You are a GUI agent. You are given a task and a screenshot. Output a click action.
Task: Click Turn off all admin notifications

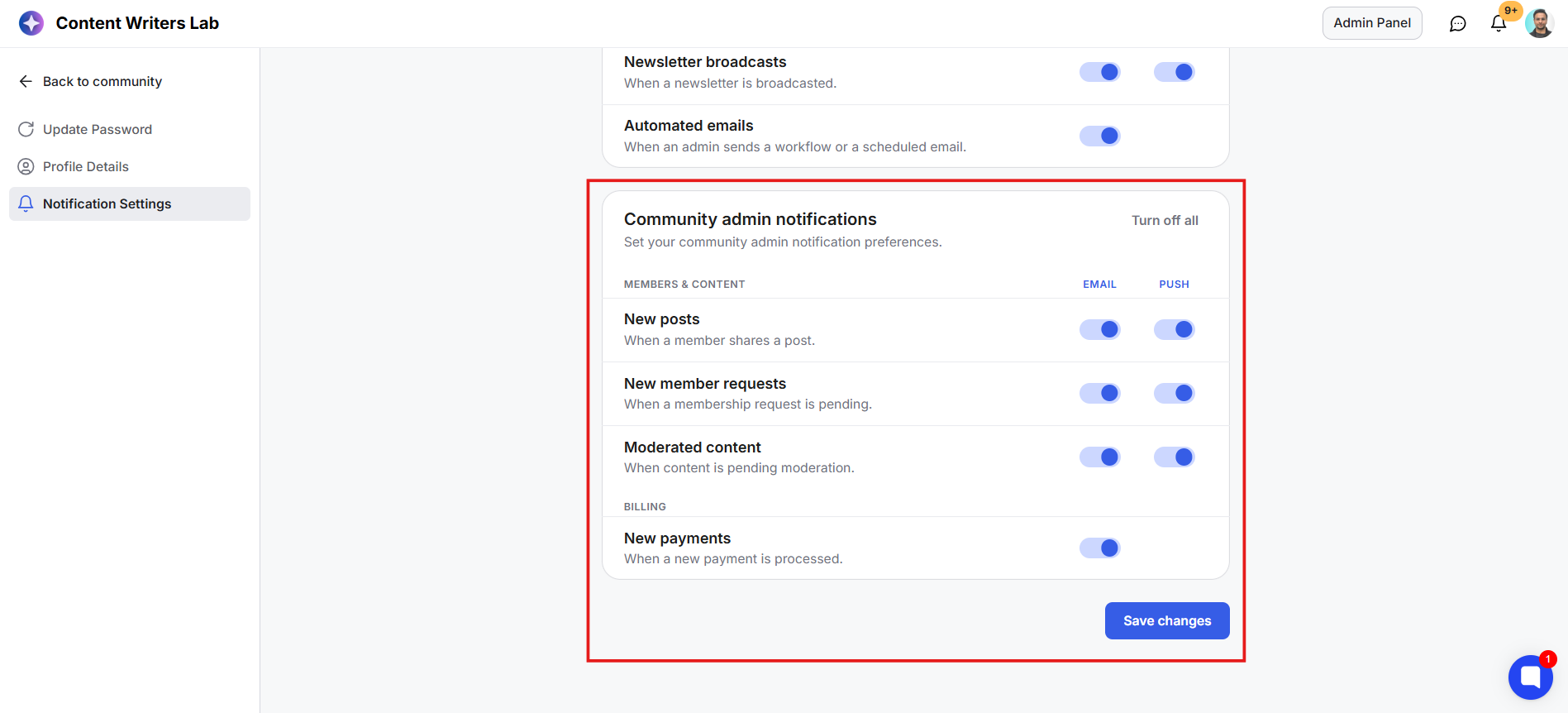tap(1165, 220)
